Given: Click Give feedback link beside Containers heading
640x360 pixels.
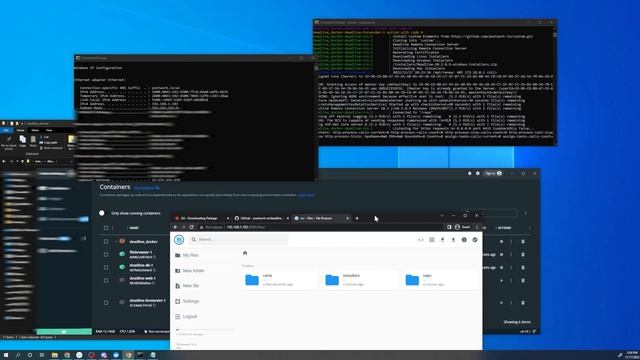Looking at the screenshot, I should [147, 188].
